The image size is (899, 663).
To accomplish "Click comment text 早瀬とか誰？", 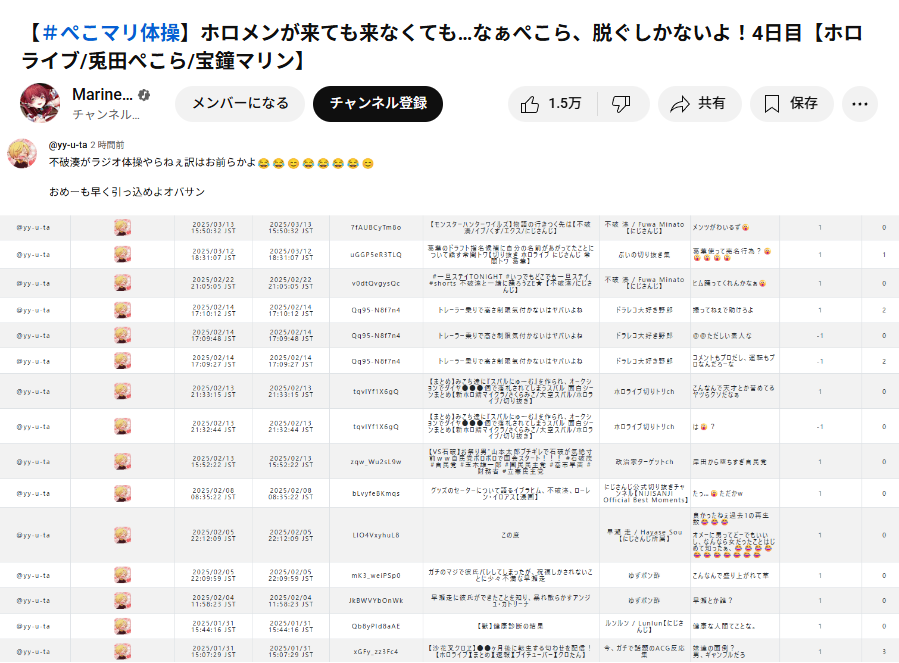I will 712,600.
